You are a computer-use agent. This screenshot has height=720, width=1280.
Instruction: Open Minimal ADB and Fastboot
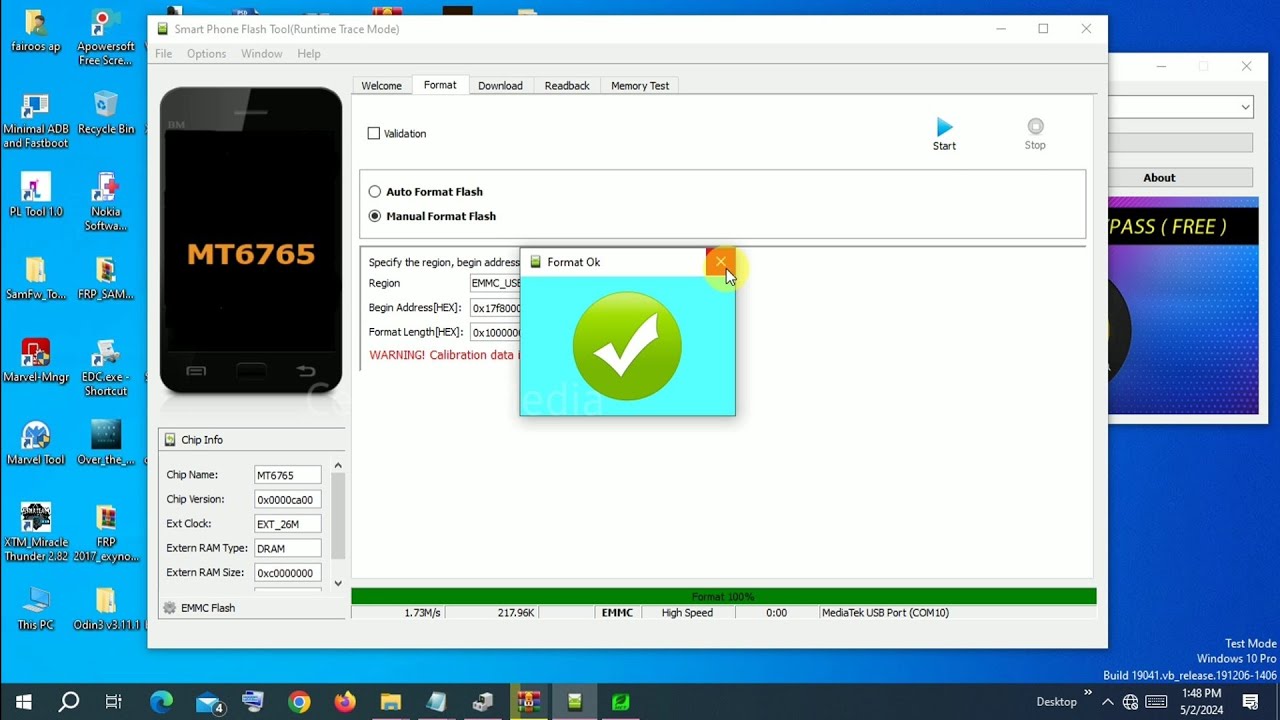[35, 105]
